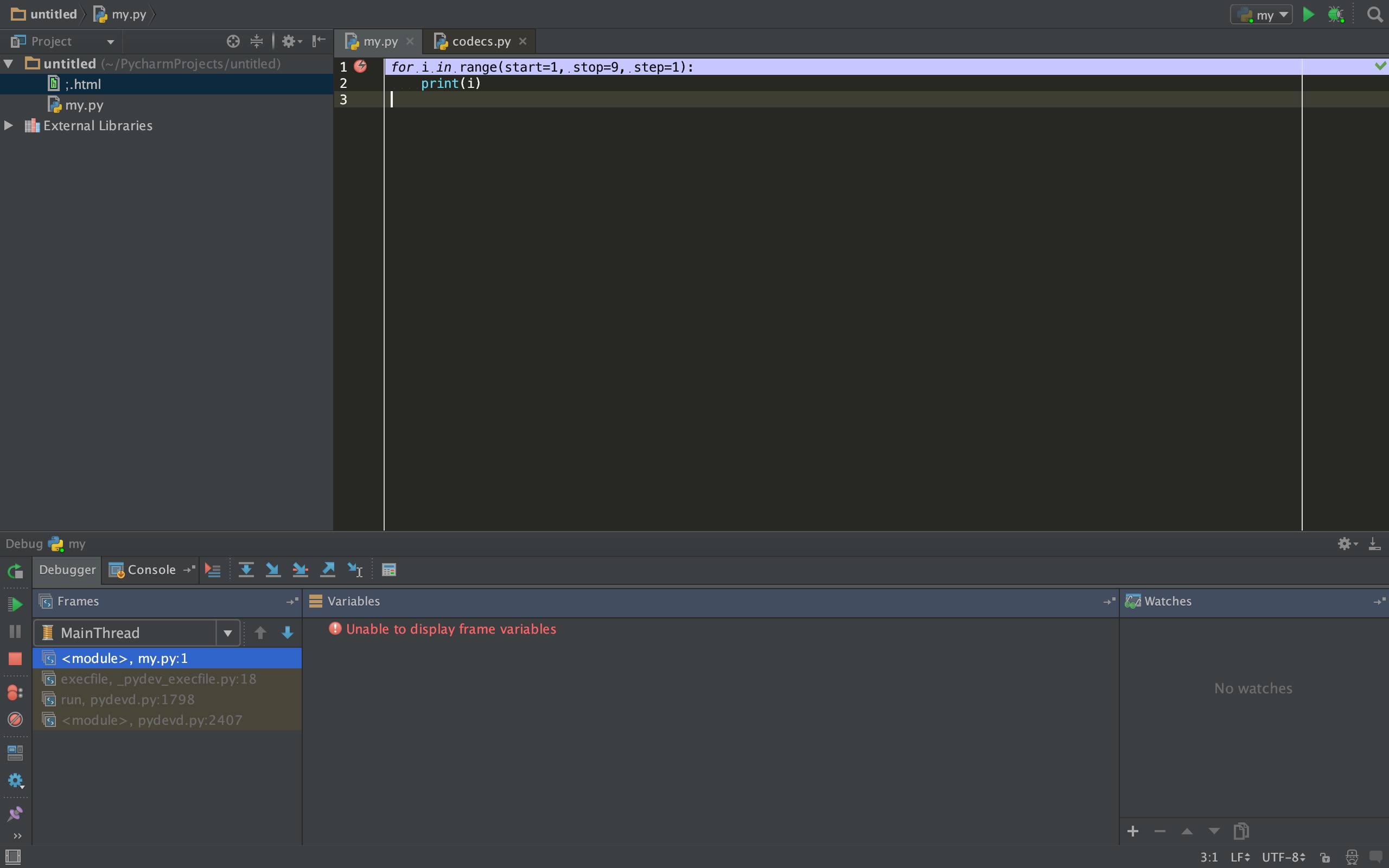
Task: Toggle the breakpoint on line 1
Action: tap(360, 67)
